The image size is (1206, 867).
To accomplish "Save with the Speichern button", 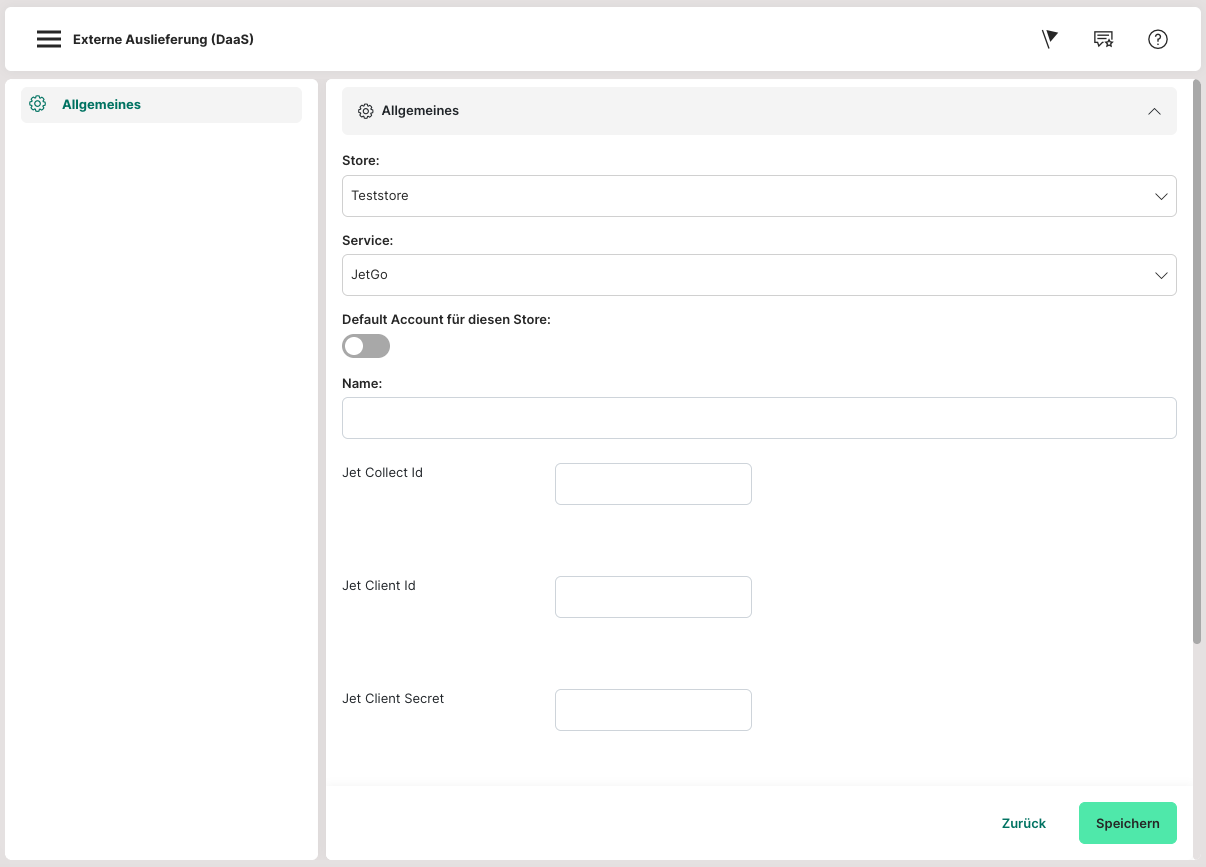I will point(1127,823).
